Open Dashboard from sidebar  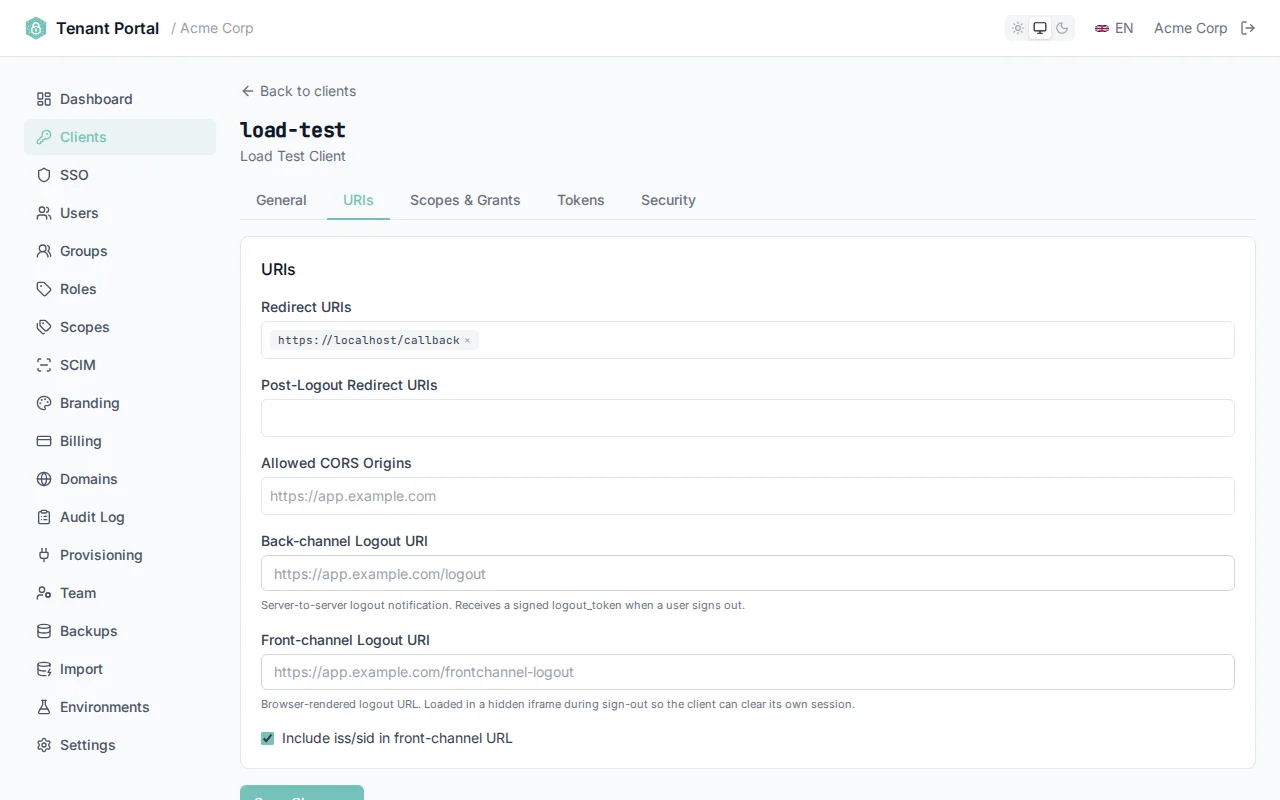(120, 99)
